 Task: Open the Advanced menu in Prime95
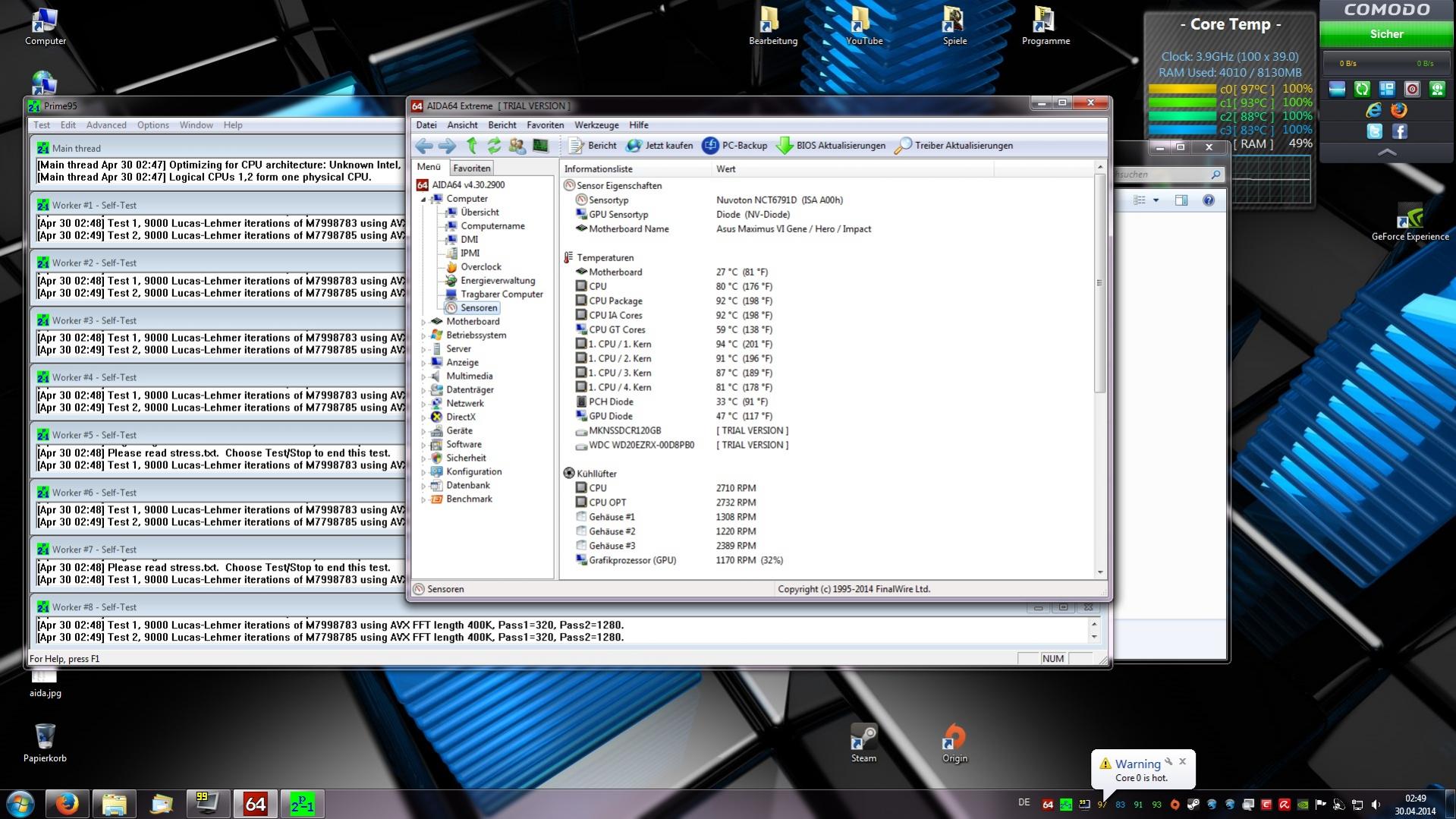click(x=106, y=125)
